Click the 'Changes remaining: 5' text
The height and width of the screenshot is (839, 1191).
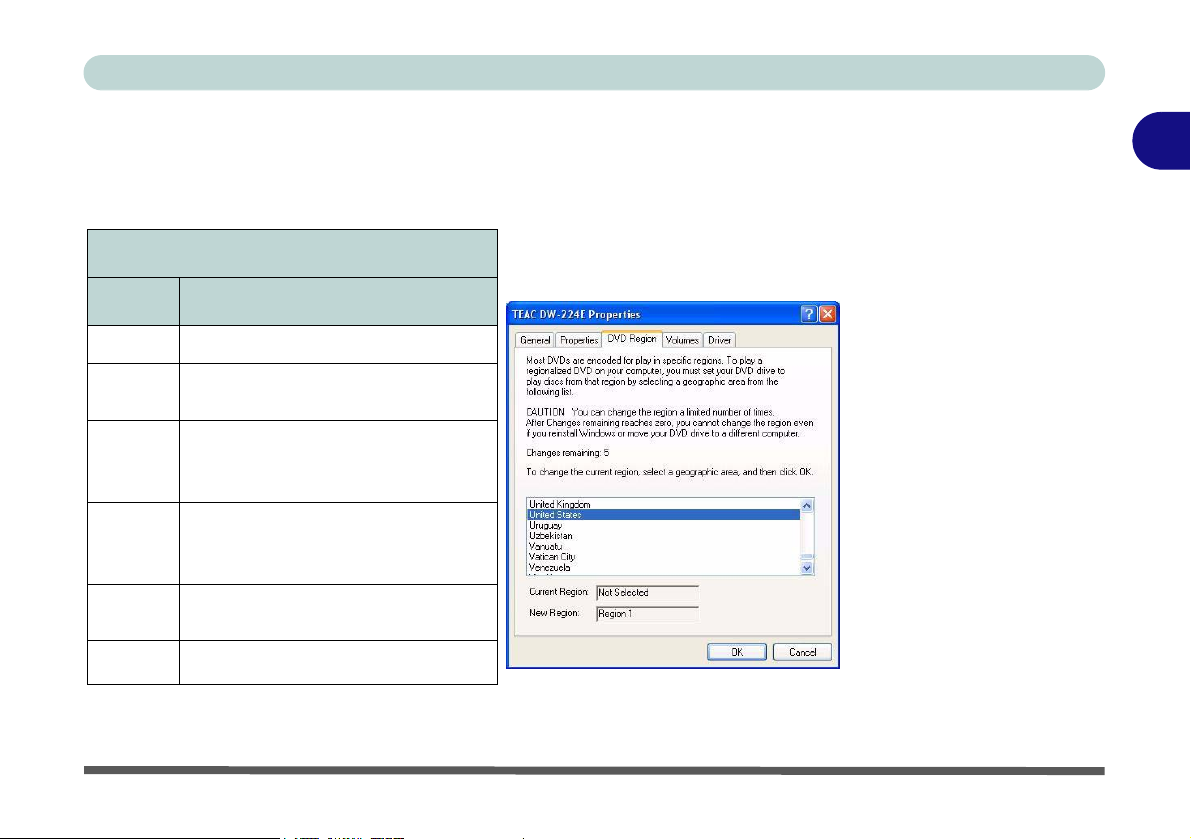pyautogui.click(x=567, y=453)
